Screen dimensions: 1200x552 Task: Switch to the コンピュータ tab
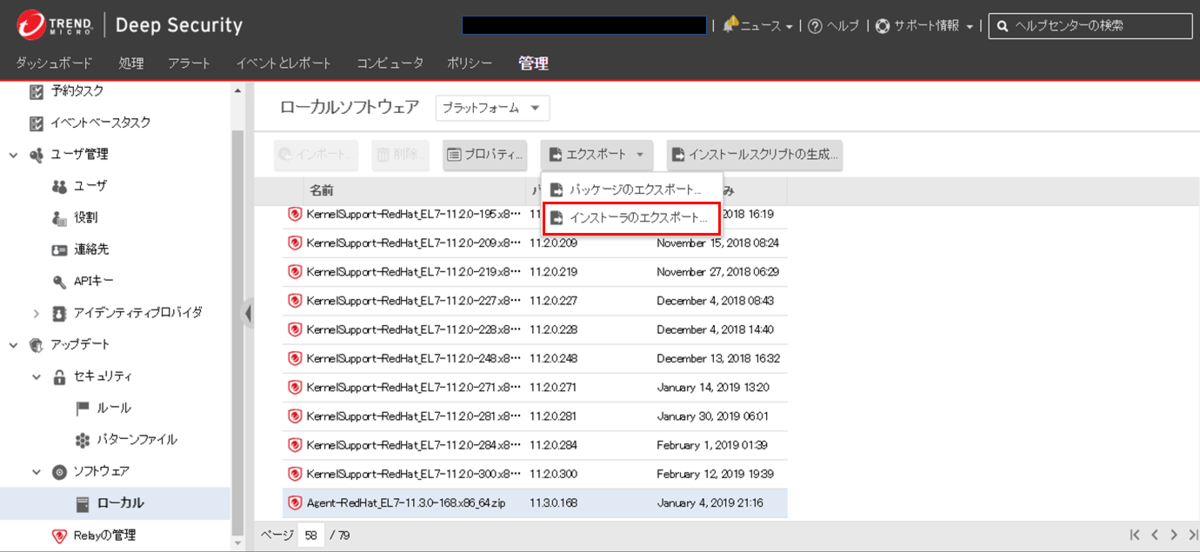pyautogui.click(x=390, y=63)
